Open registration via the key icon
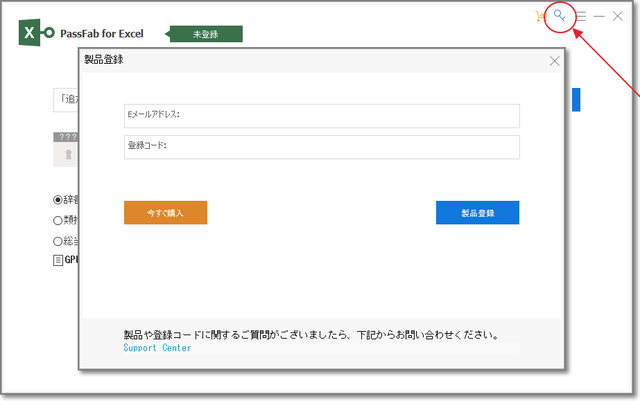Viewport: 640px width, 401px height. click(560, 17)
